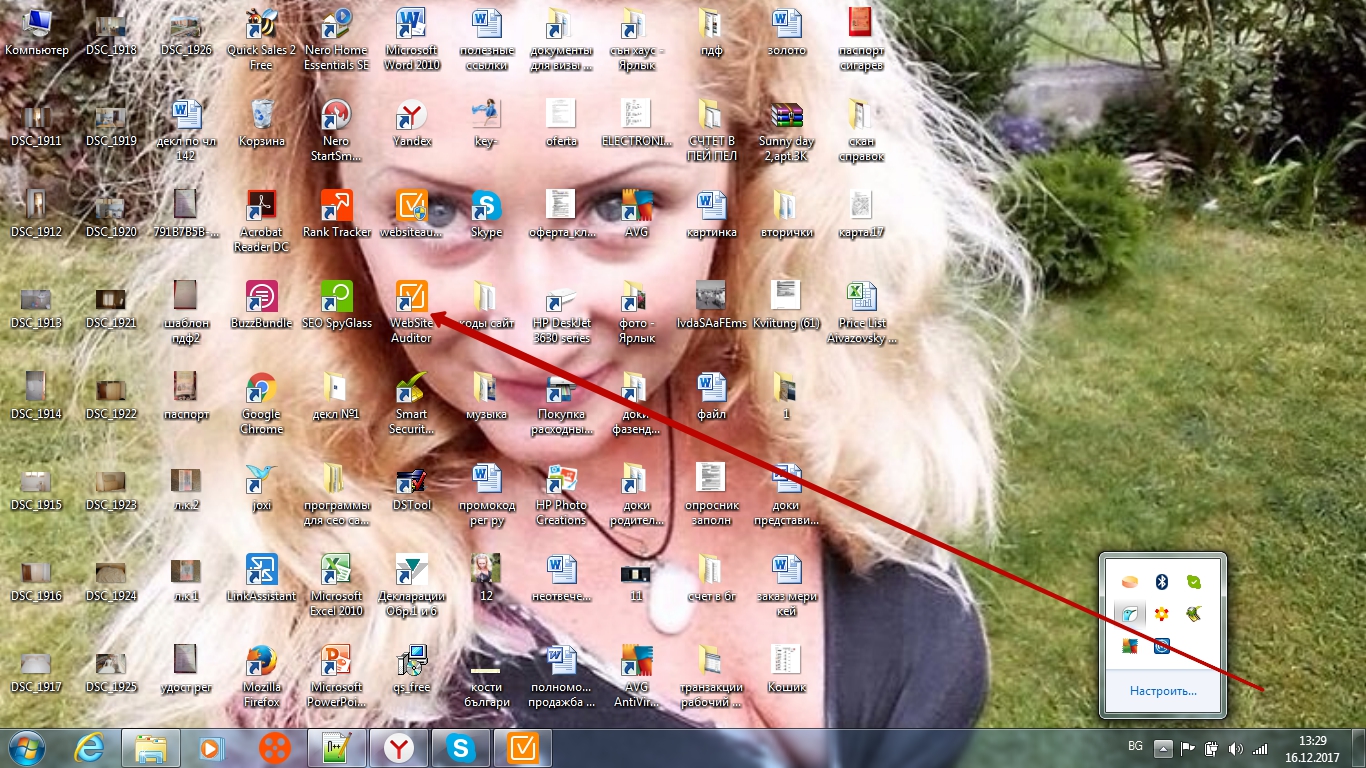Select the Microsoft Word 2010 shortcut
1366x768 pixels.
point(411,25)
